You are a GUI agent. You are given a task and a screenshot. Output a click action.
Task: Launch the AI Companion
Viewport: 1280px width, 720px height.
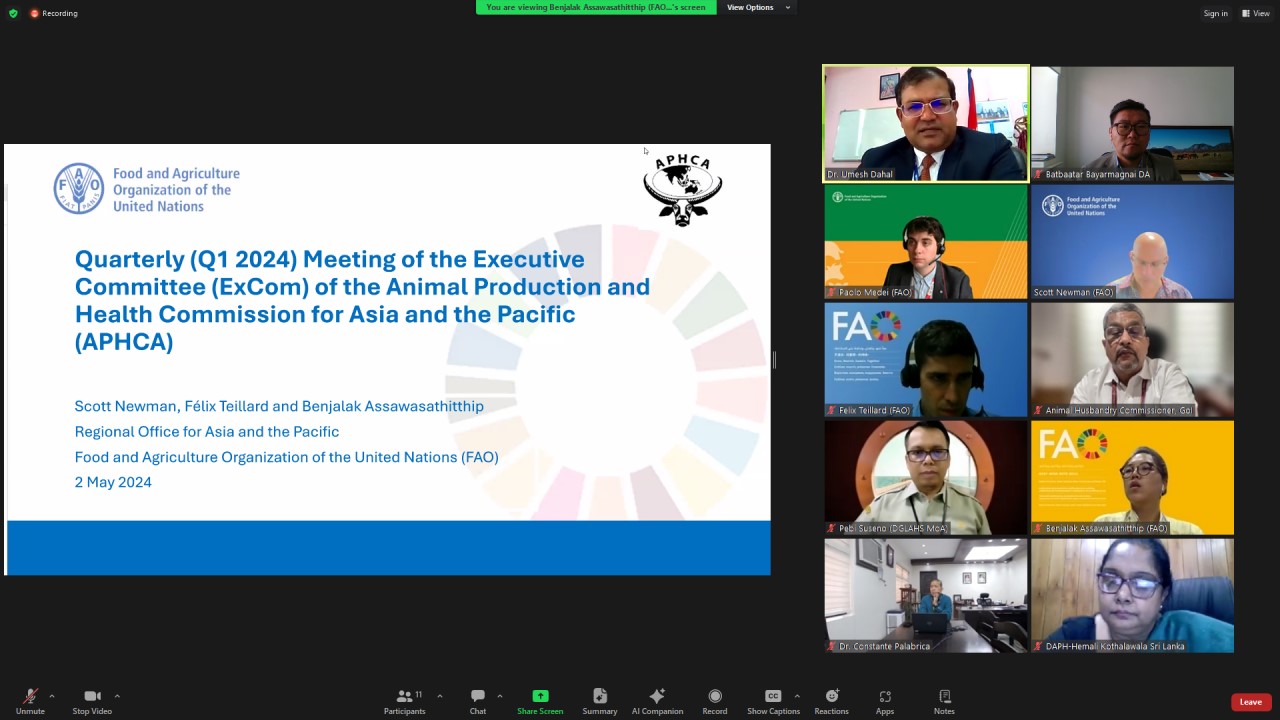657,701
